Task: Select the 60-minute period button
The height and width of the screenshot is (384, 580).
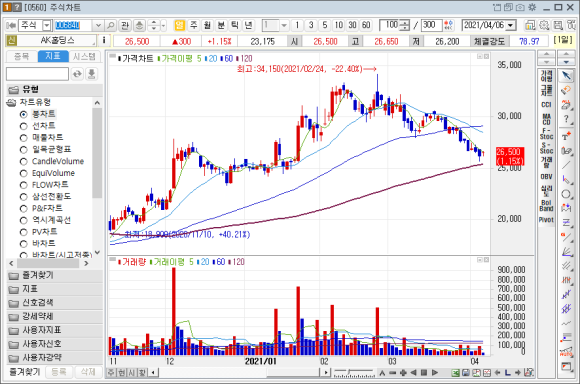Action: (366, 25)
